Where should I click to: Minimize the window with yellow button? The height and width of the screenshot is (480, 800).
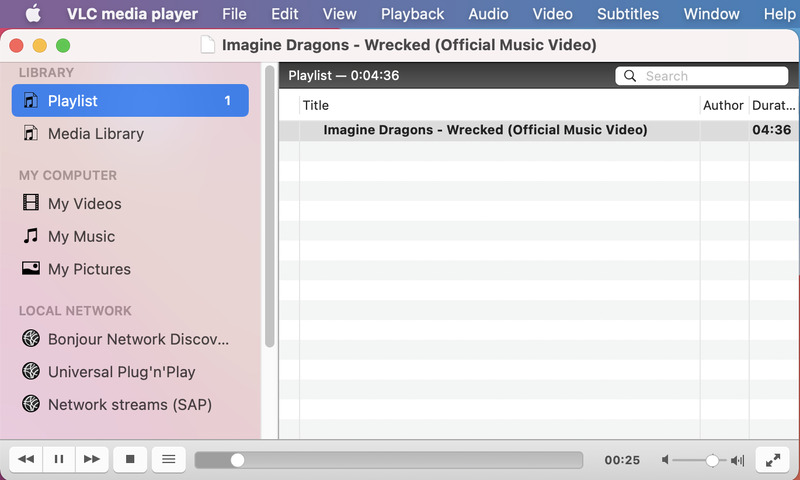click(40, 45)
